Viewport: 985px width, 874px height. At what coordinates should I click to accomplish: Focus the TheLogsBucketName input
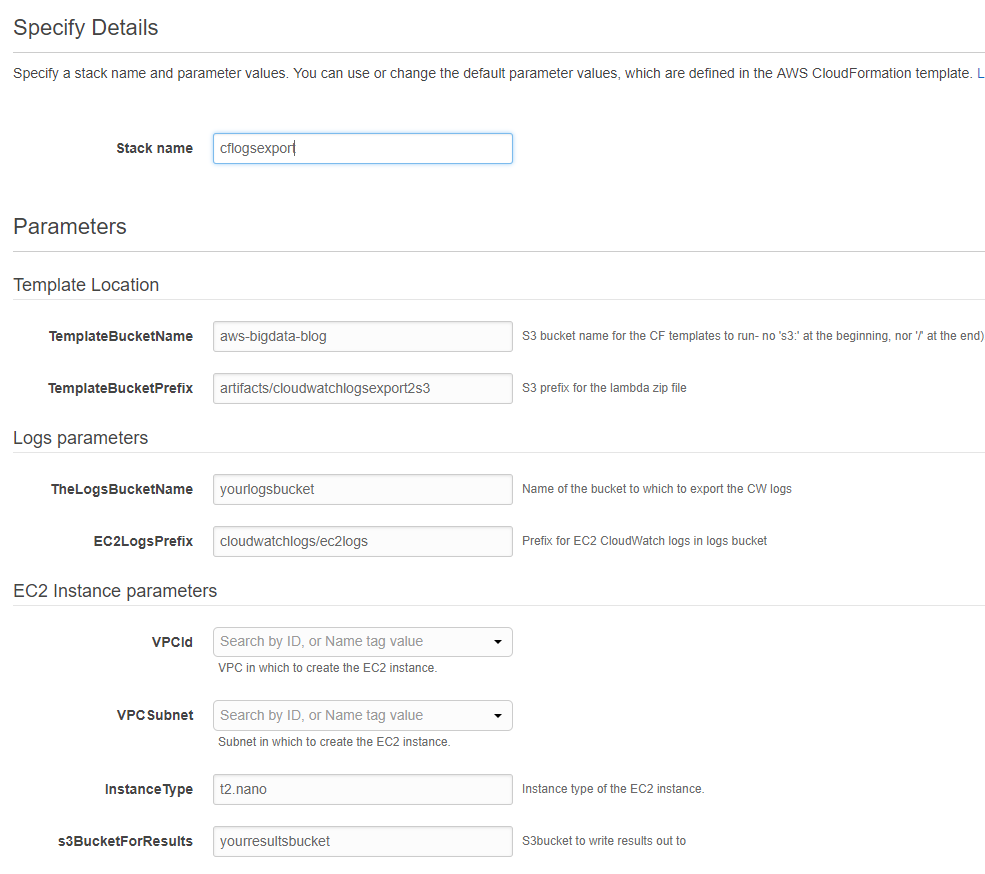[x=362, y=489]
